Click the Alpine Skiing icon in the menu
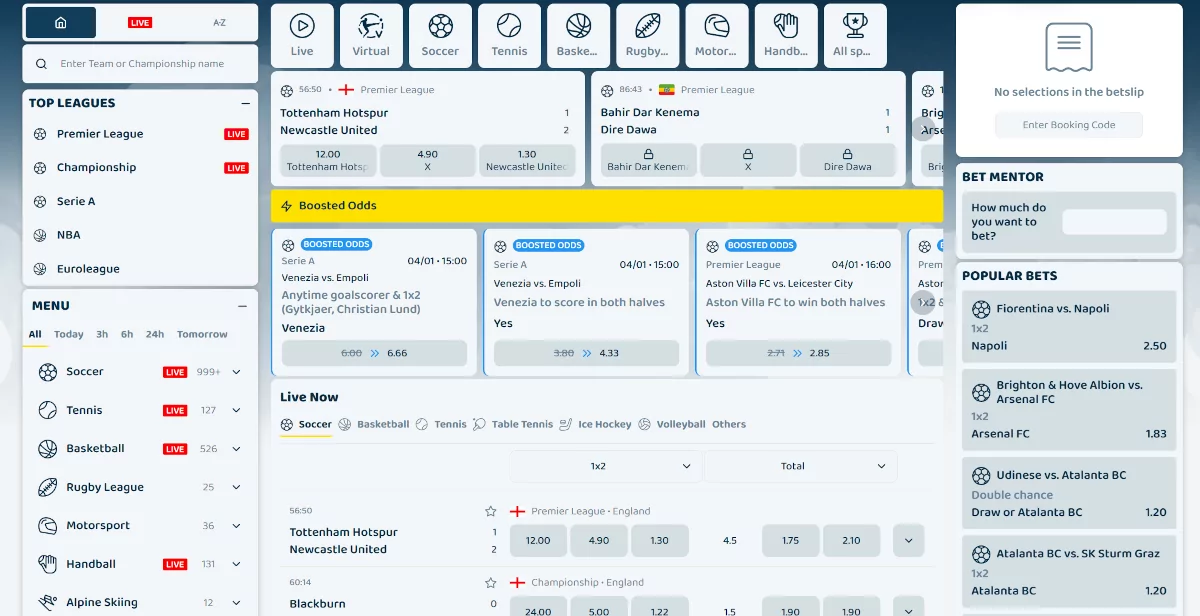The width and height of the screenshot is (1200, 616). coord(47,603)
